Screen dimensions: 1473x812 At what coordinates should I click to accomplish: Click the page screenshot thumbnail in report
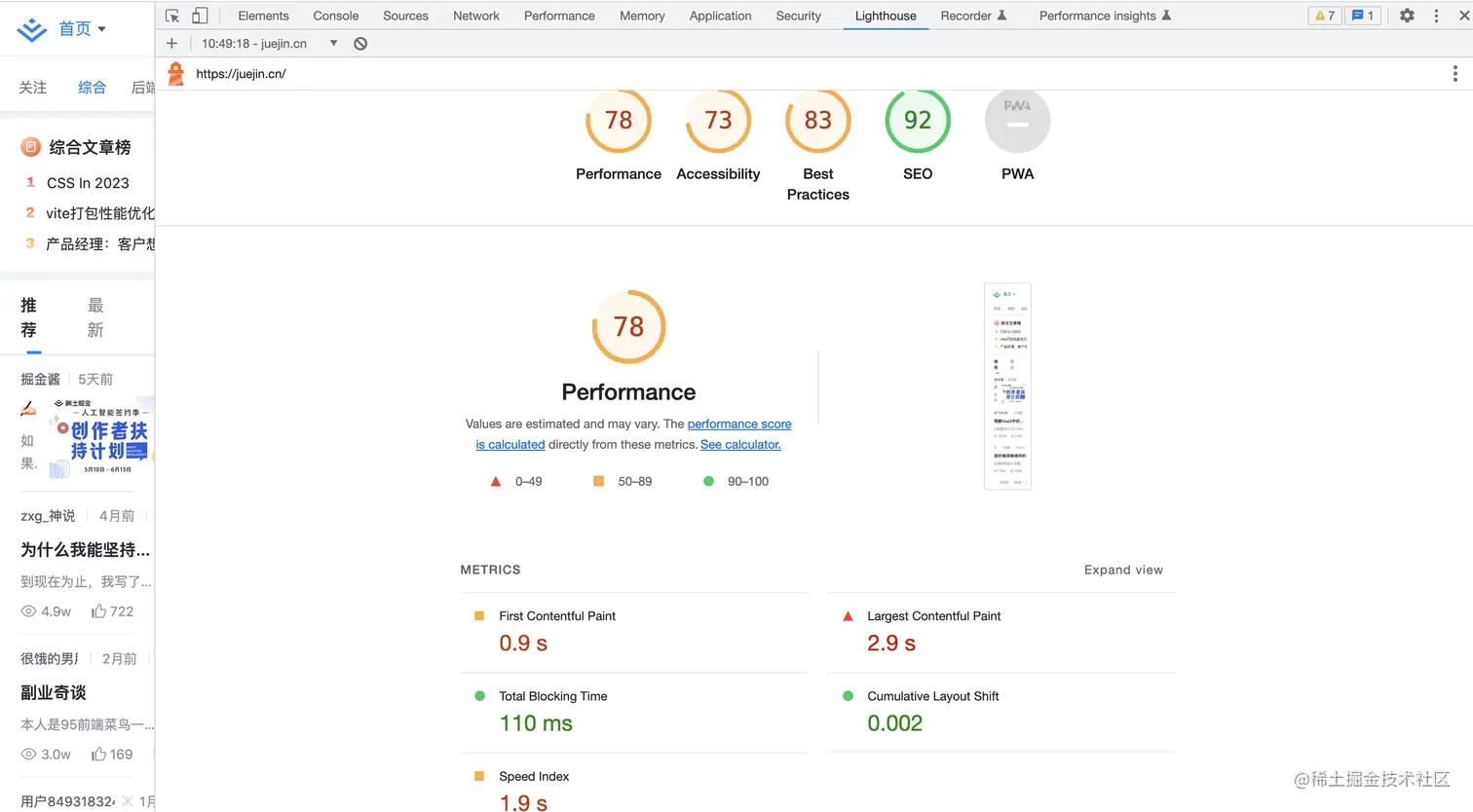(1007, 387)
